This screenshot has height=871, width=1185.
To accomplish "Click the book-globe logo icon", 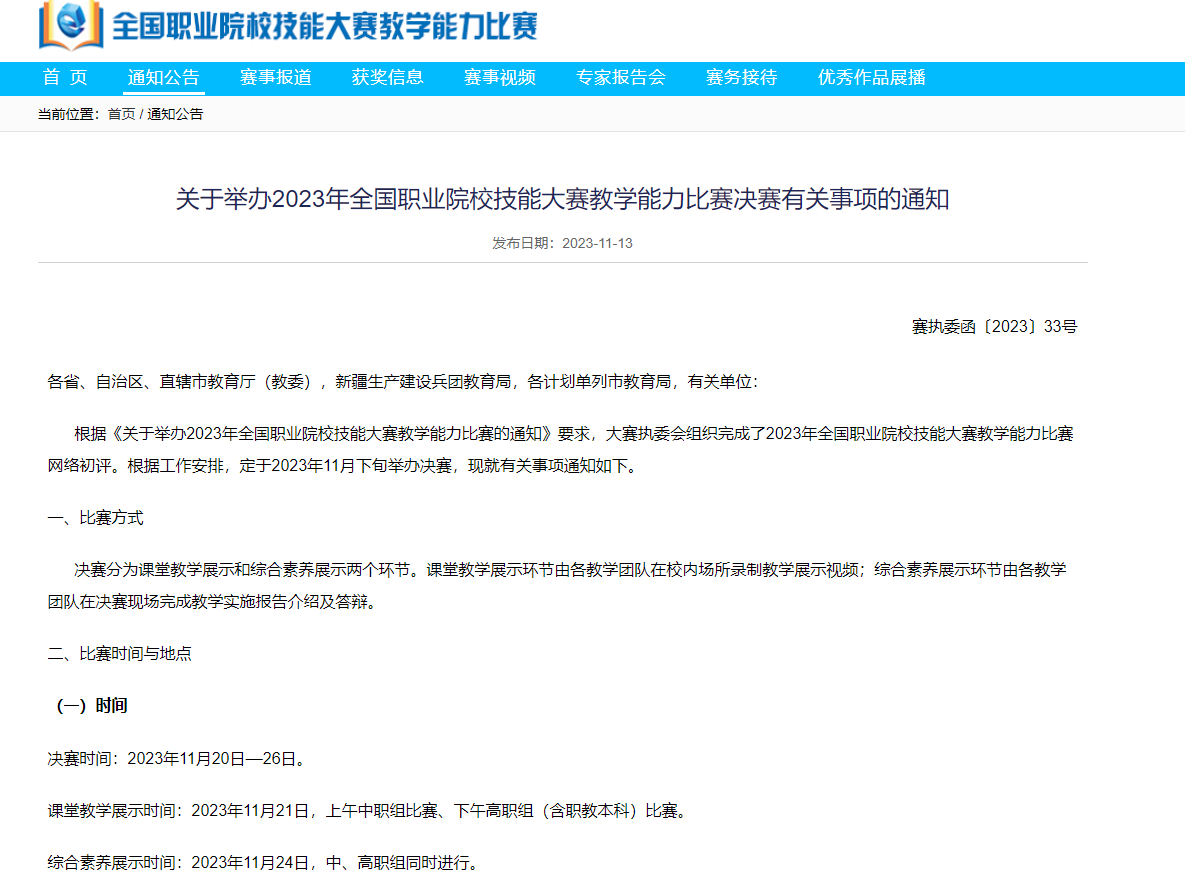I will tap(70, 25).
